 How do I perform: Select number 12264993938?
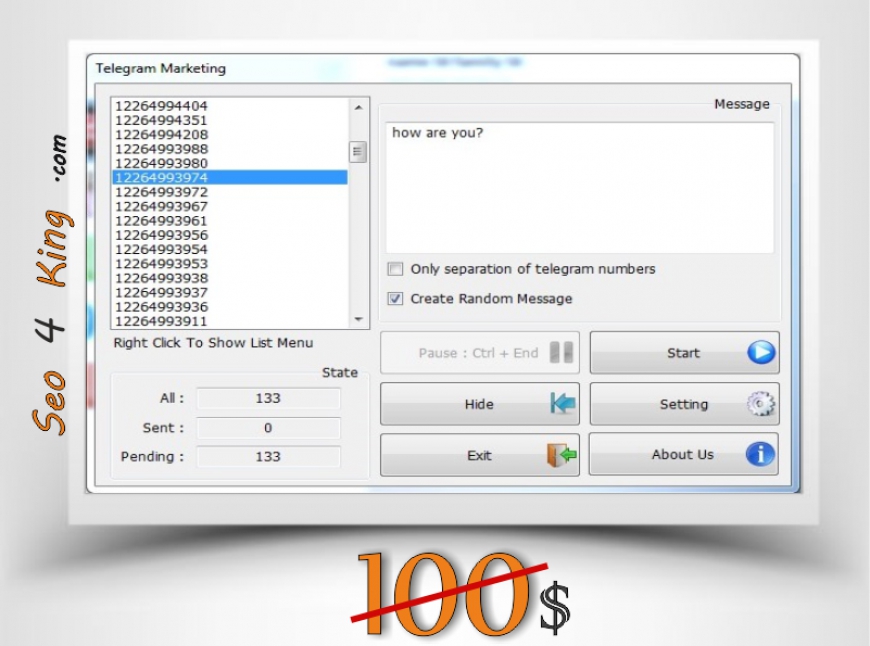[230, 279]
